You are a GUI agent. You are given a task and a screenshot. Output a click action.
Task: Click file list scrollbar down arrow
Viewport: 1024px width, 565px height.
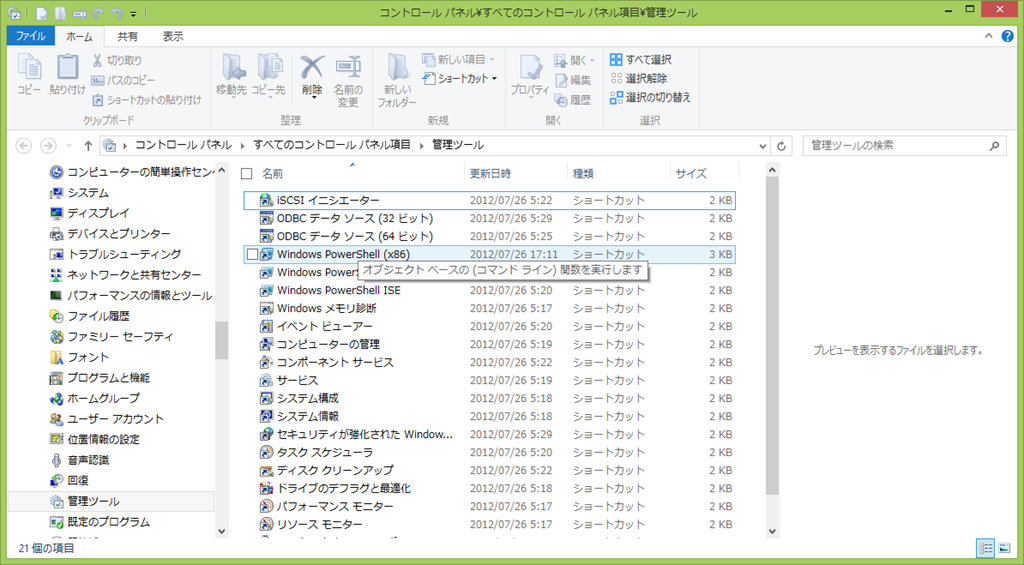(x=772, y=531)
